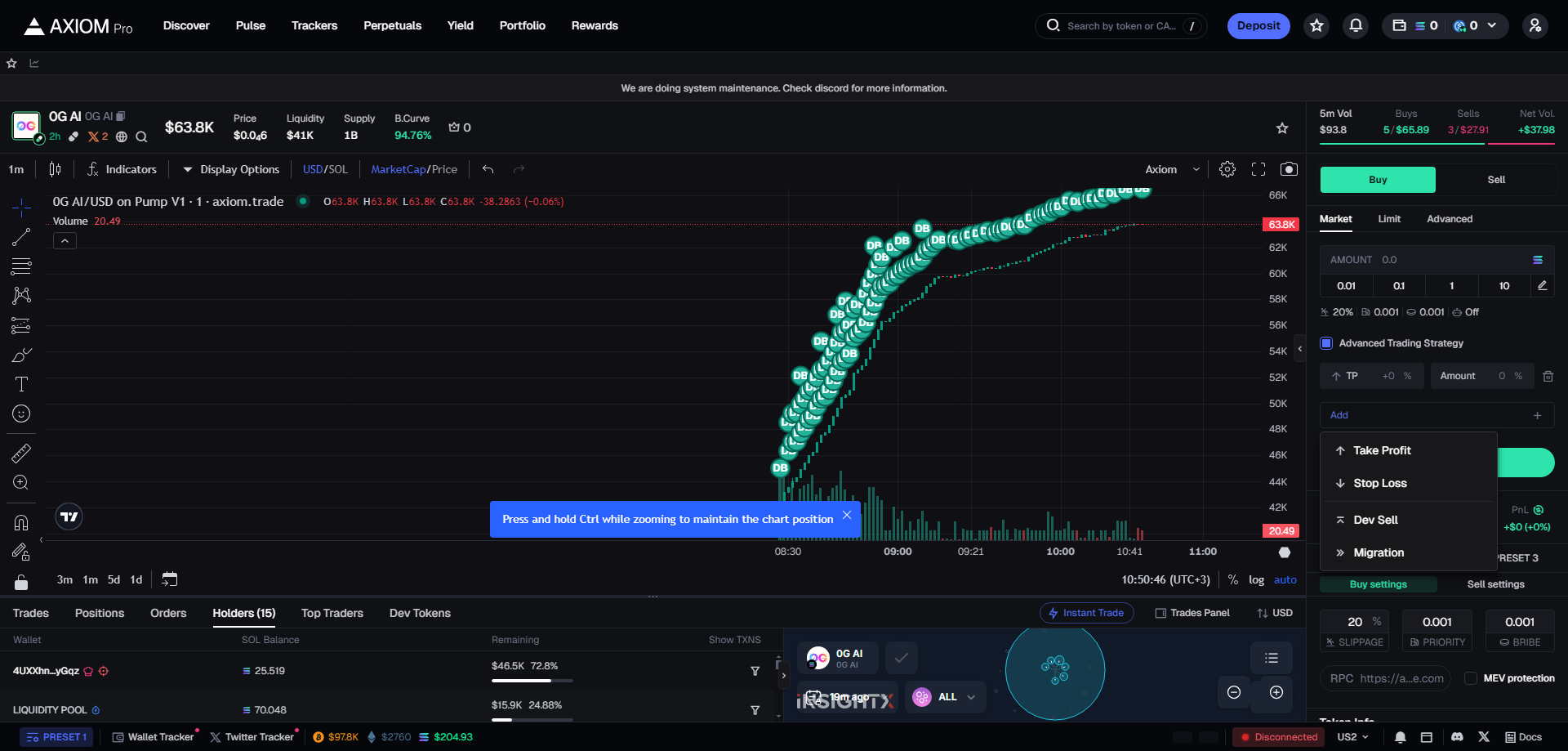Focus the token search field
Viewport: 1568px width, 751px height.
click(1121, 26)
